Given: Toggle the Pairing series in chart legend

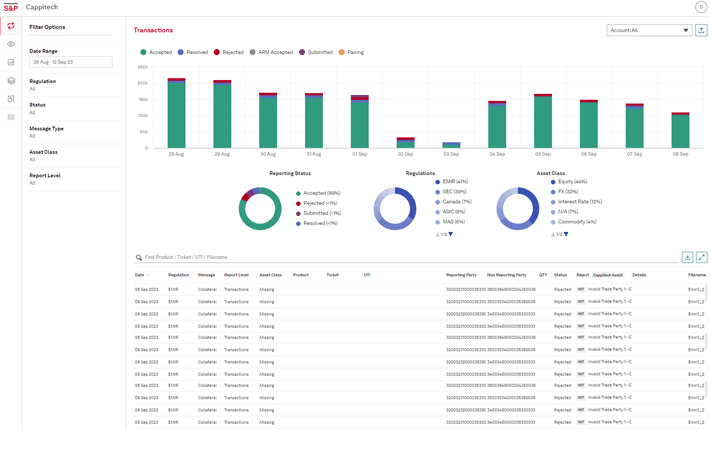Looking at the screenshot, I should point(351,53).
